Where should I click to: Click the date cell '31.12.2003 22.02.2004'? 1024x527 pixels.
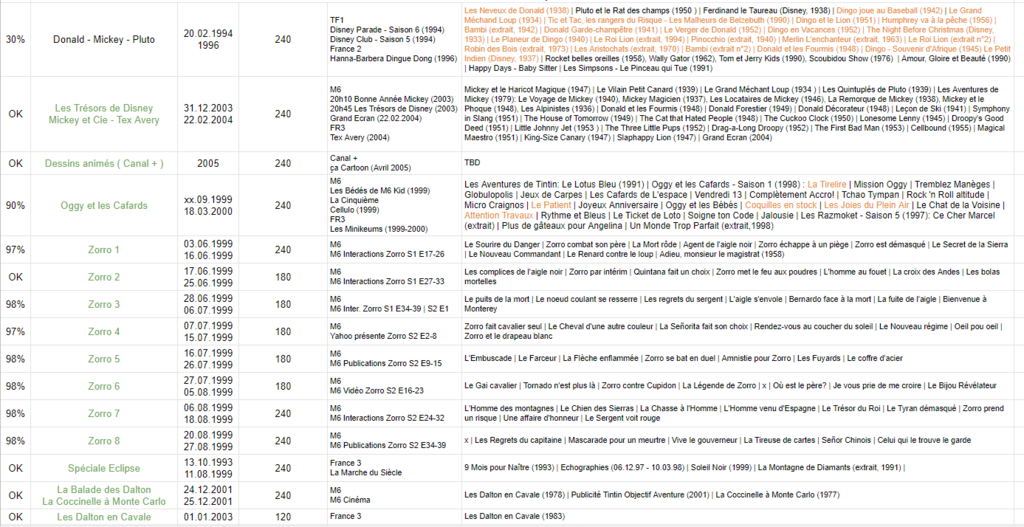point(208,114)
